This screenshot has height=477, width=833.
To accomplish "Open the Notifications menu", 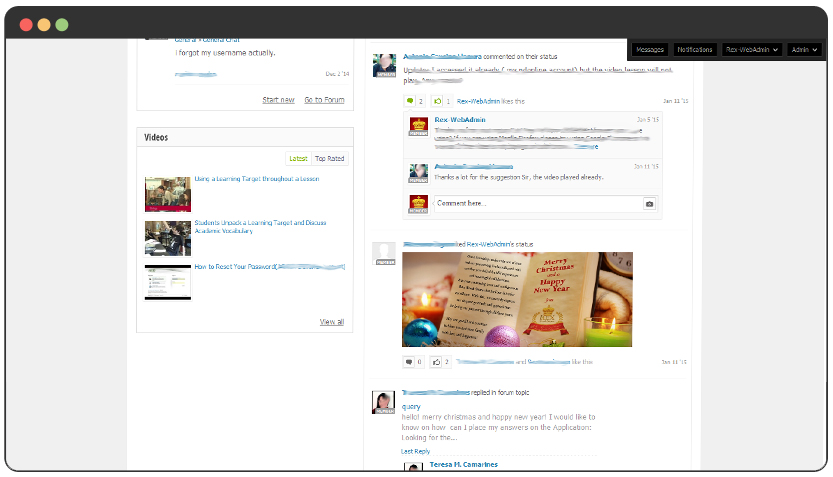I will 694,49.
